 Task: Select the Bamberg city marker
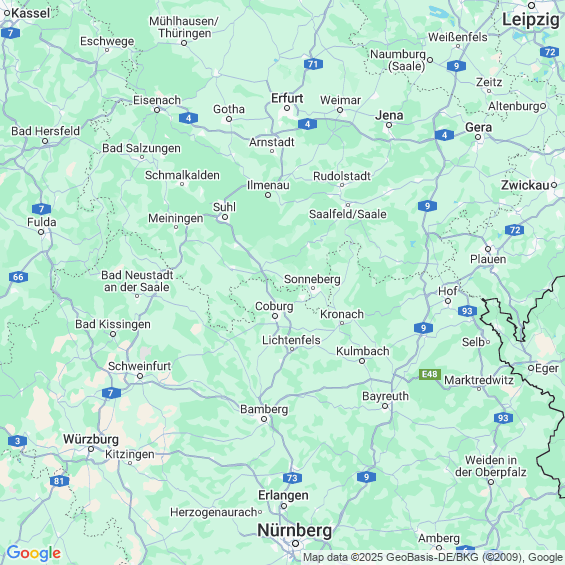coord(264,419)
